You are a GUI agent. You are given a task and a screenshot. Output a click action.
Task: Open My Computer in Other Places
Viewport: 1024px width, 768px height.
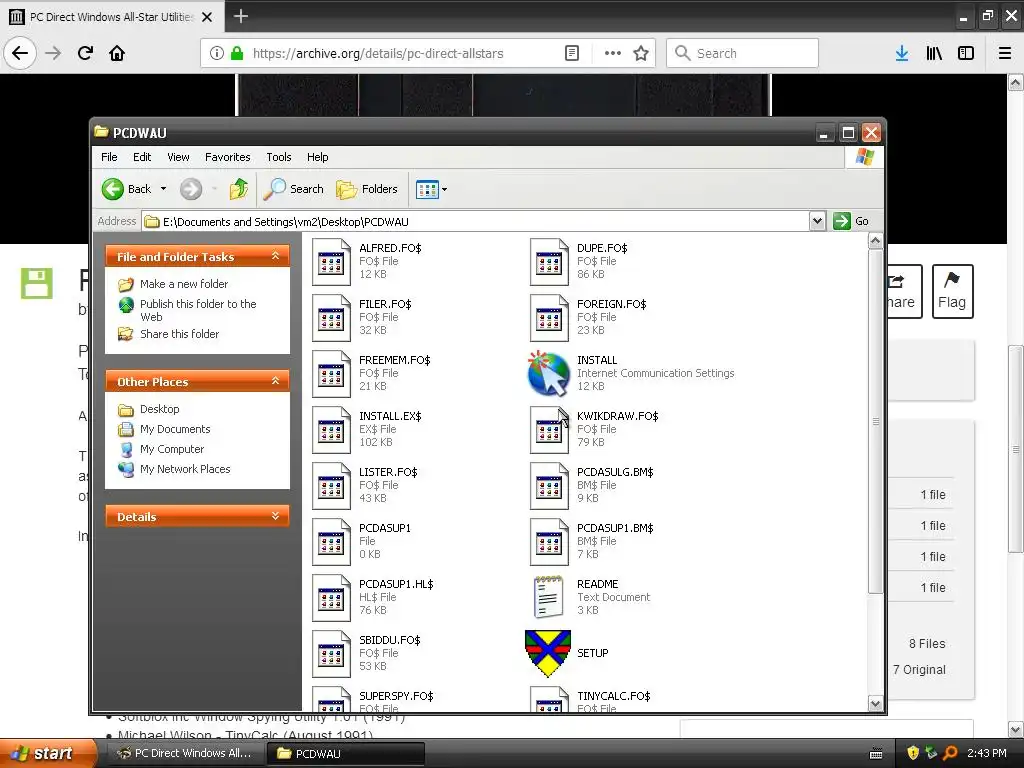172,449
